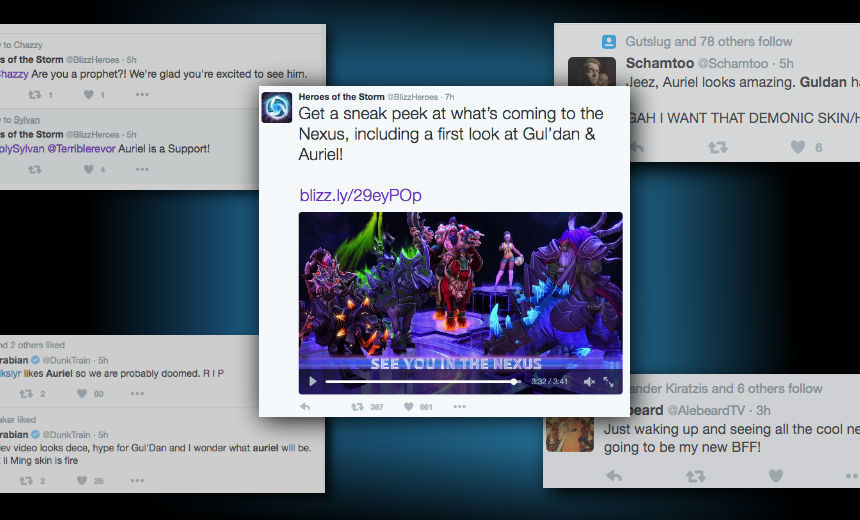Retweet the 'Auriel is a Support' reply

pyautogui.click(x=35, y=169)
